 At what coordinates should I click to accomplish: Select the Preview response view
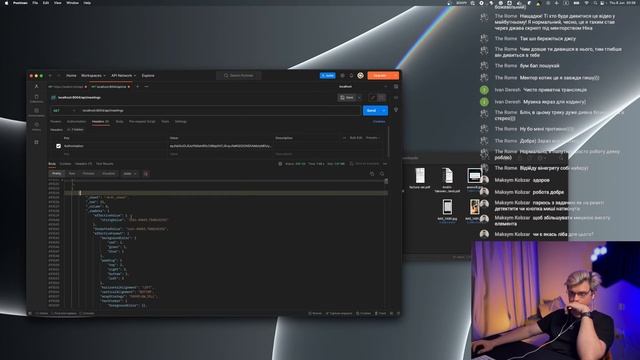point(89,174)
